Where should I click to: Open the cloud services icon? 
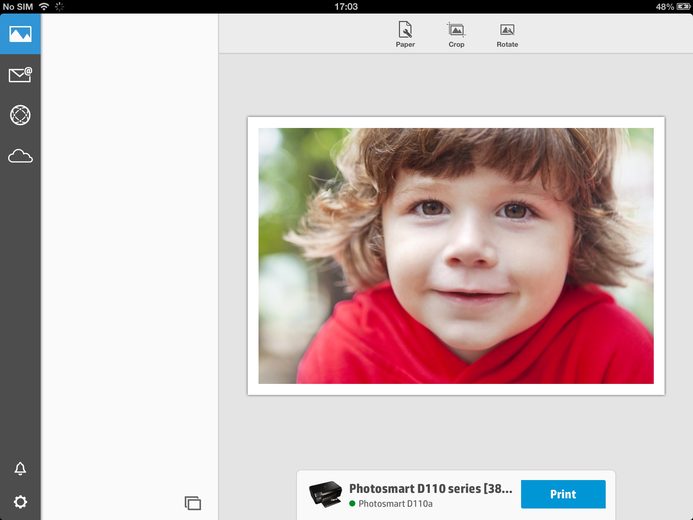click(x=20, y=156)
